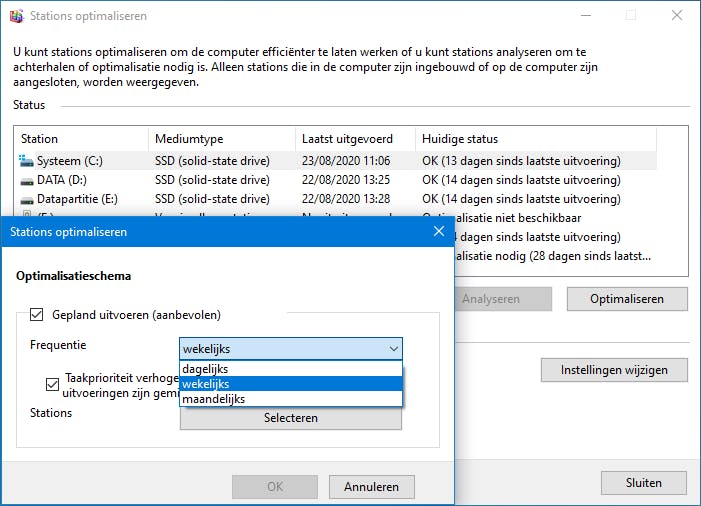Click the Frequentie label

coord(58,345)
